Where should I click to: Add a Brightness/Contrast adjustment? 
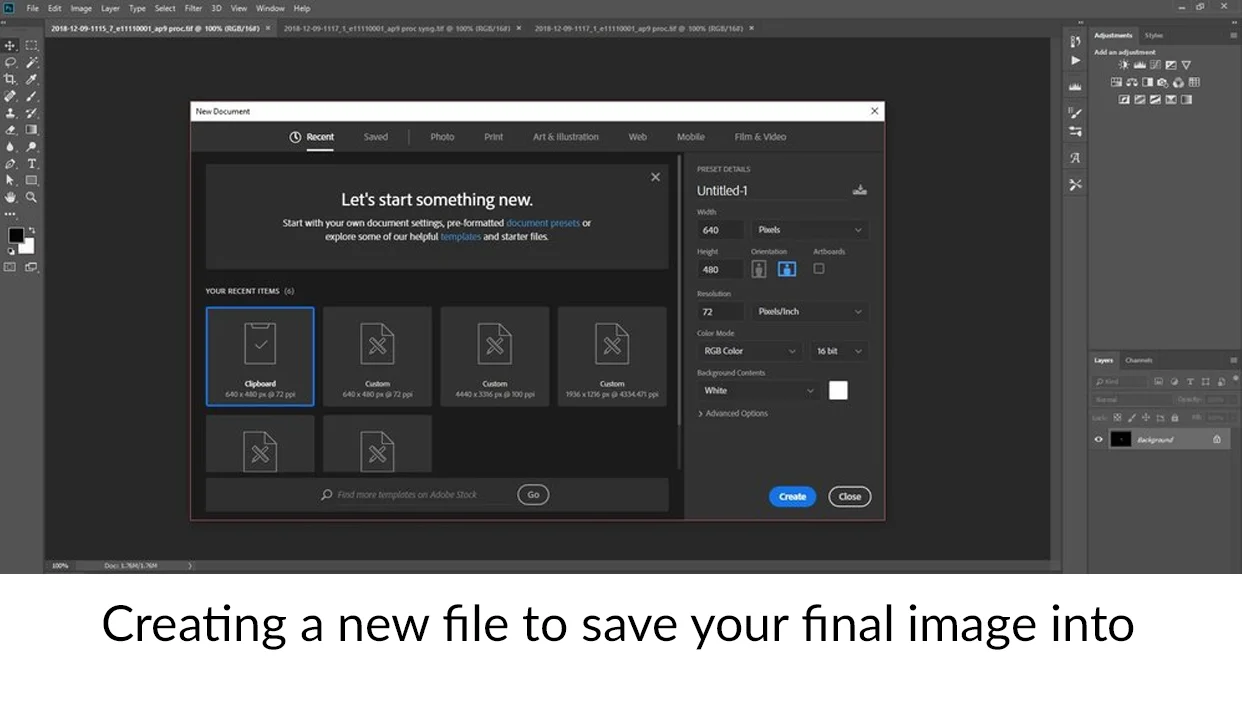point(1124,65)
